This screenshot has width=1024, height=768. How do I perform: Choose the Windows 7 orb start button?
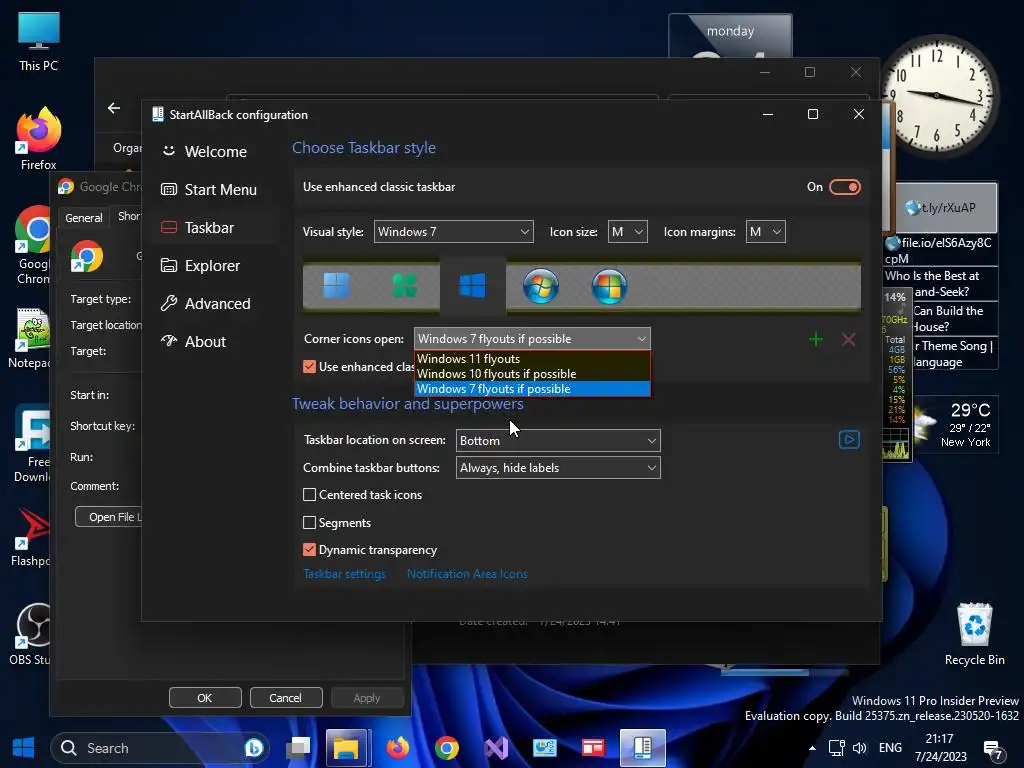coord(541,286)
